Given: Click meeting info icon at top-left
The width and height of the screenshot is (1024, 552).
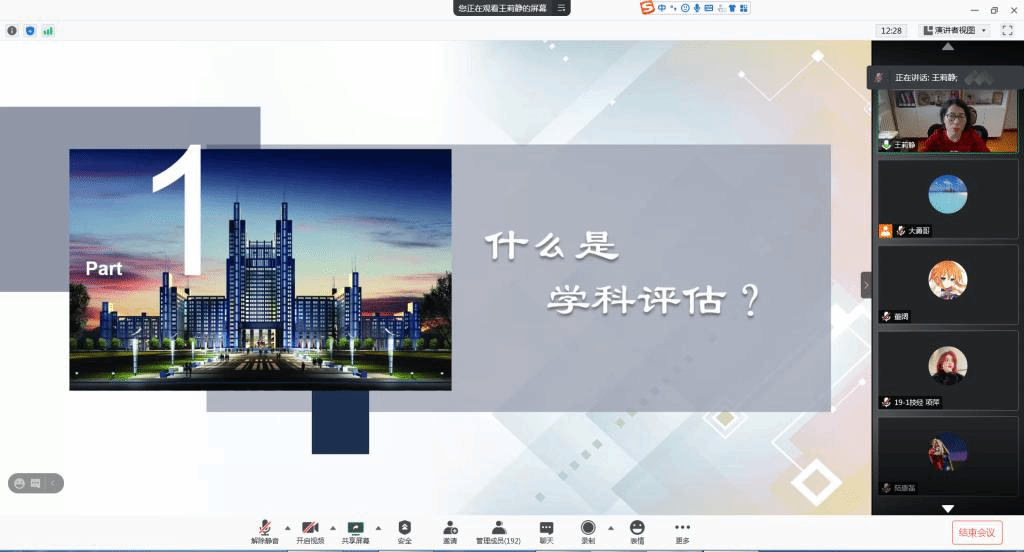Looking at the screenshot, I should pos(12,31).
